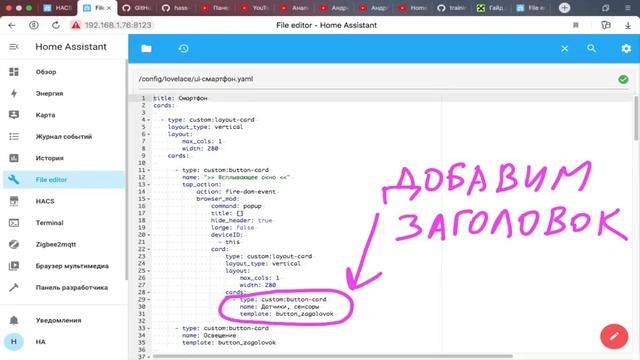Switch to the Гайд browser tab
The image size is (640, 360).
[490, 8]
